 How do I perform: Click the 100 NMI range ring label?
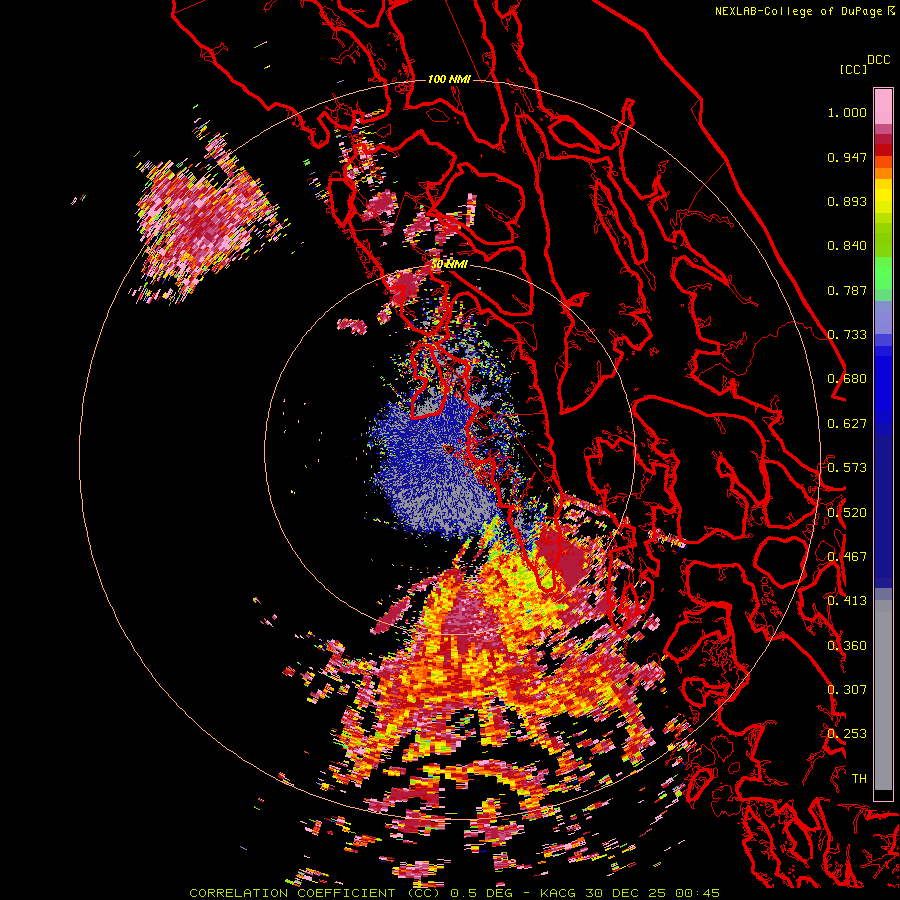click(x=449, y=79)
